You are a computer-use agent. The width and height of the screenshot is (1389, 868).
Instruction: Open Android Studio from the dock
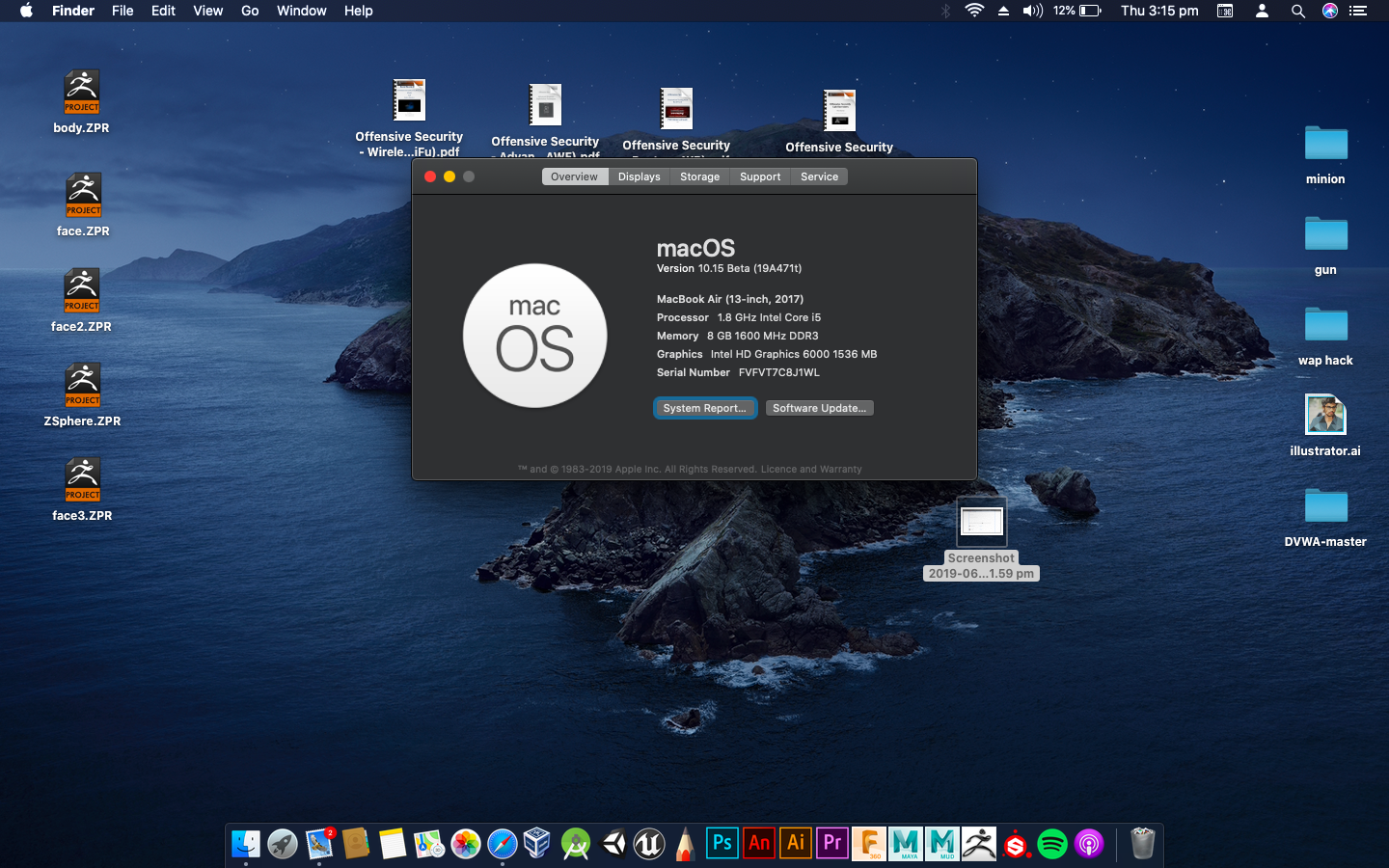pyautogui.click(x=576, y=845)
